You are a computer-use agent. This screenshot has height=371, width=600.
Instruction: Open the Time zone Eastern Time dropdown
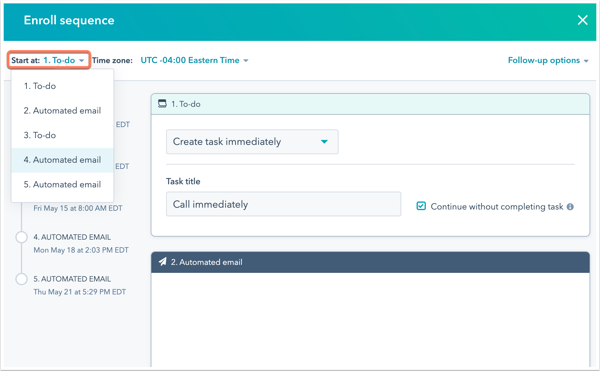click(194, 60)
